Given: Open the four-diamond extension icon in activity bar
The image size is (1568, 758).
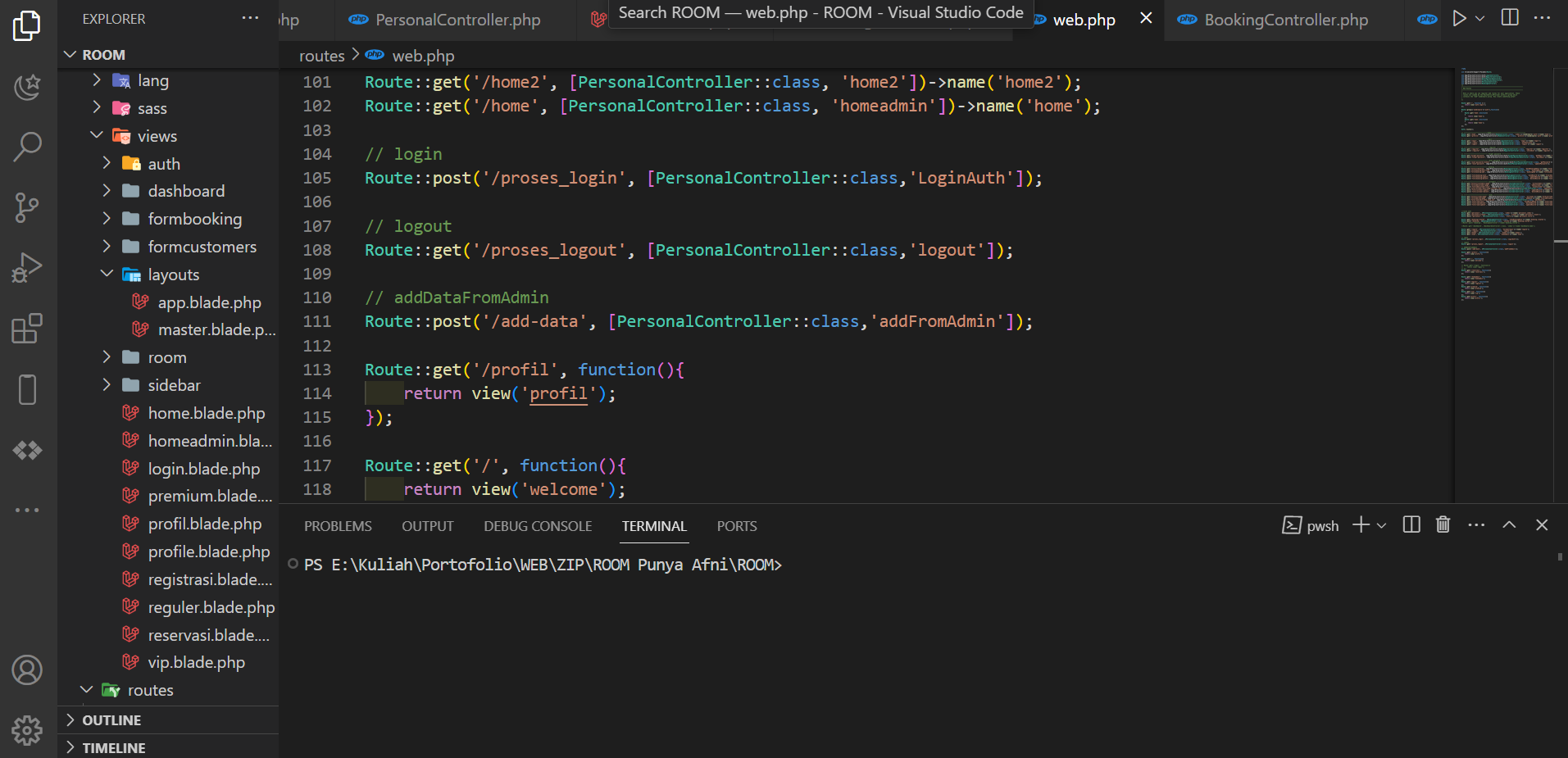Looking at the screenshot, I should tap(27, 450).
